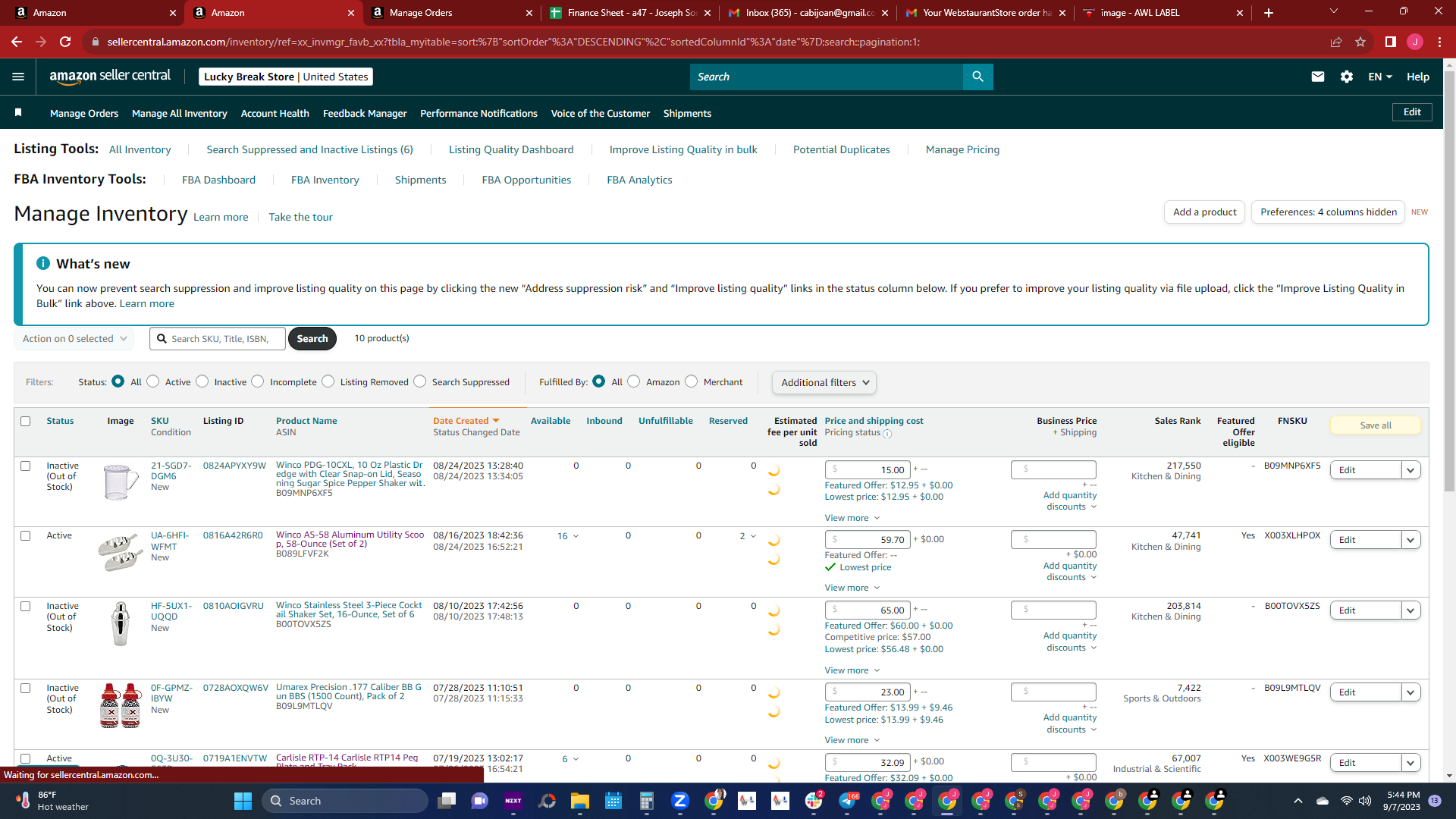Viewport: 1456px width, 819px height.
Task: Open the Calculator app in taskbar
Action: (x=647, y=801)
